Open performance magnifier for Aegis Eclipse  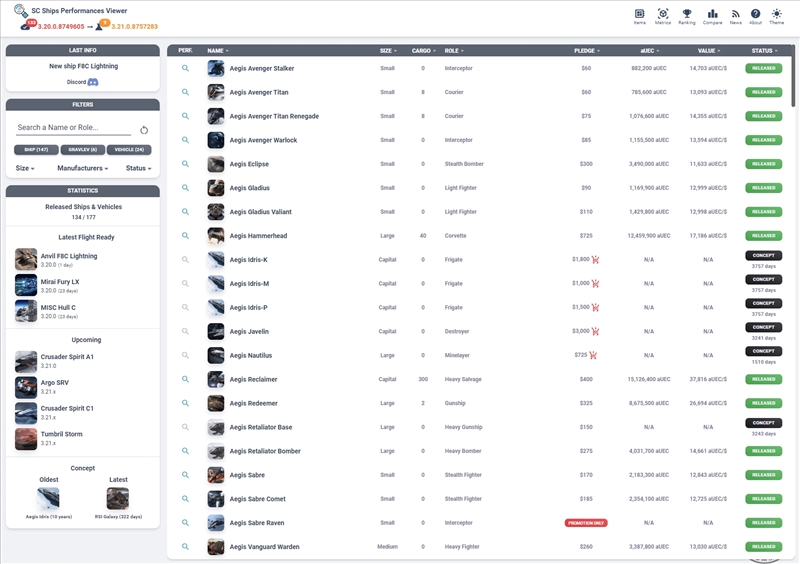click(x=185, y=164)
